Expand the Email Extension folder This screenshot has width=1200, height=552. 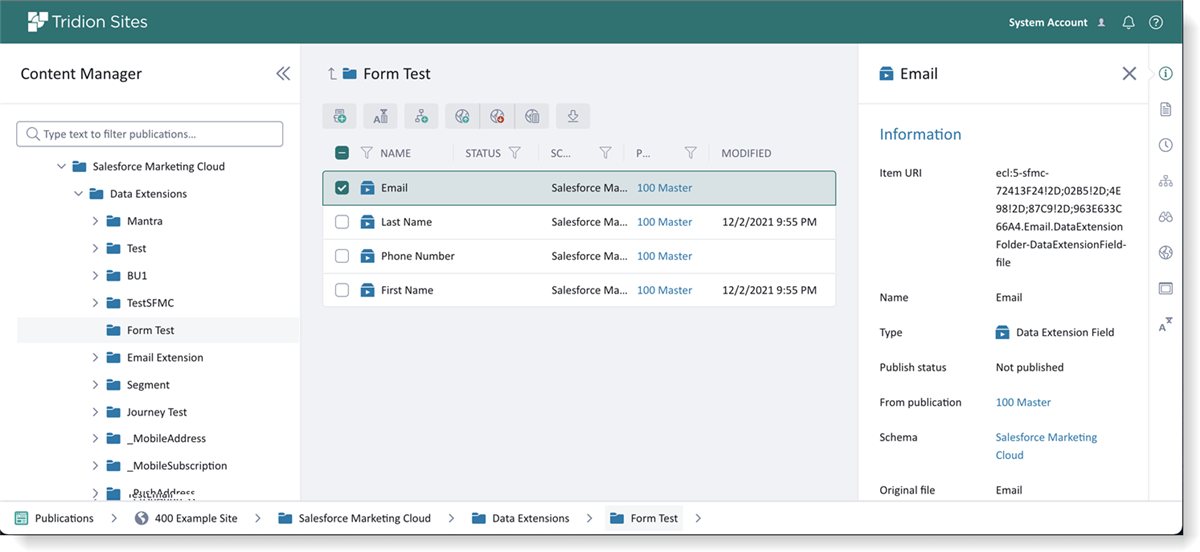coord(96,357)
